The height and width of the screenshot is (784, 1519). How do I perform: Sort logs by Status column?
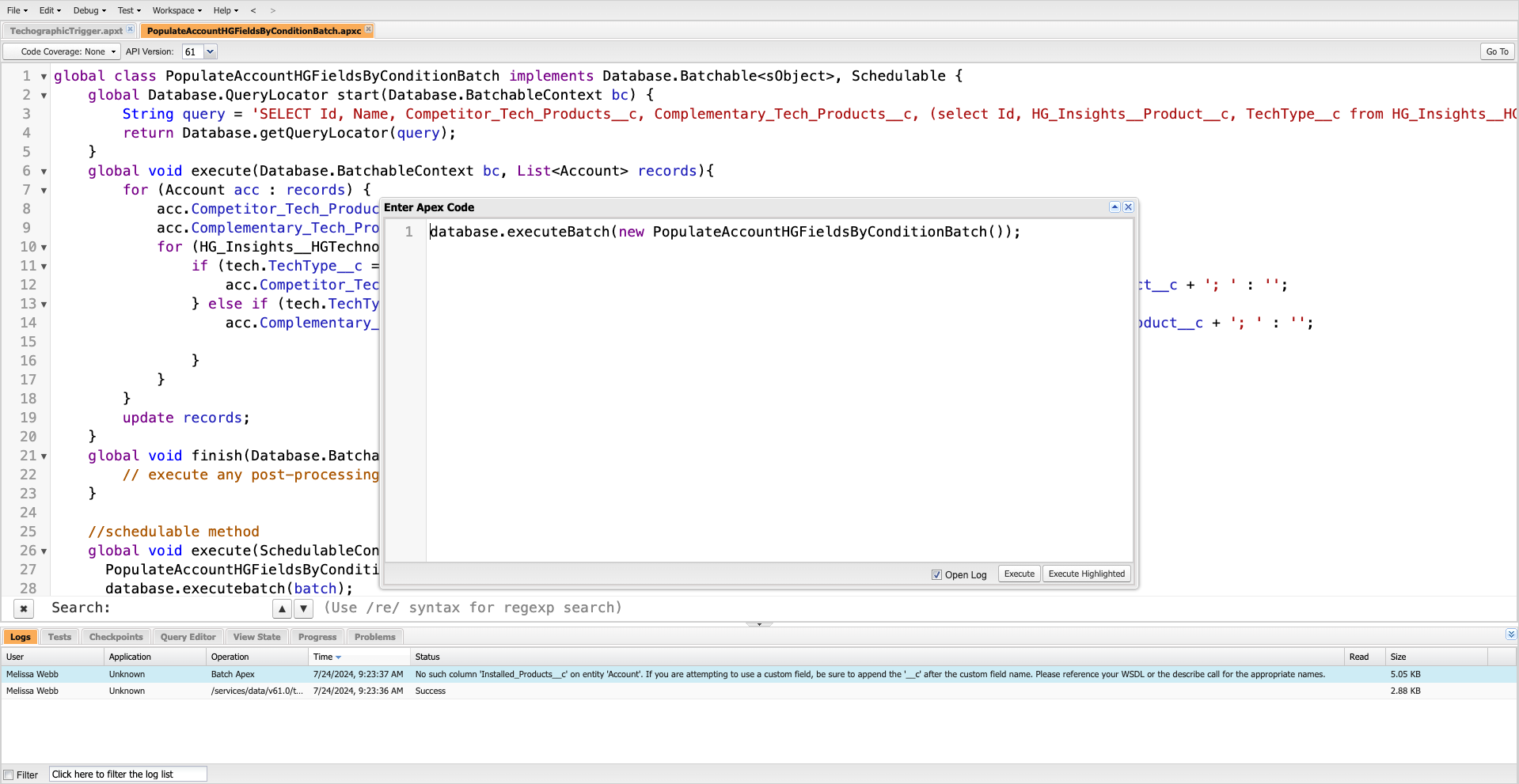tap(877, 657)
